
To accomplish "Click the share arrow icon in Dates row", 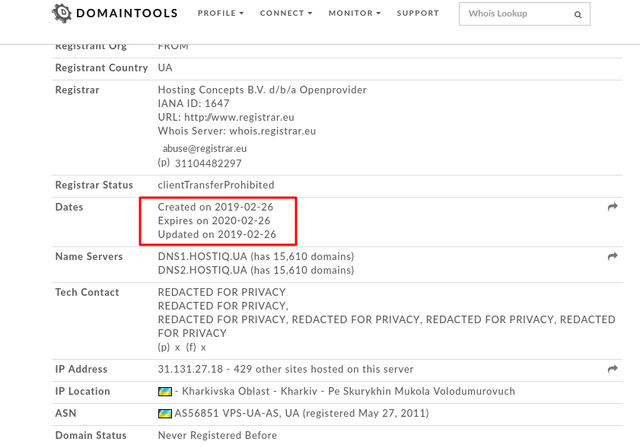I will click(612, 207).
